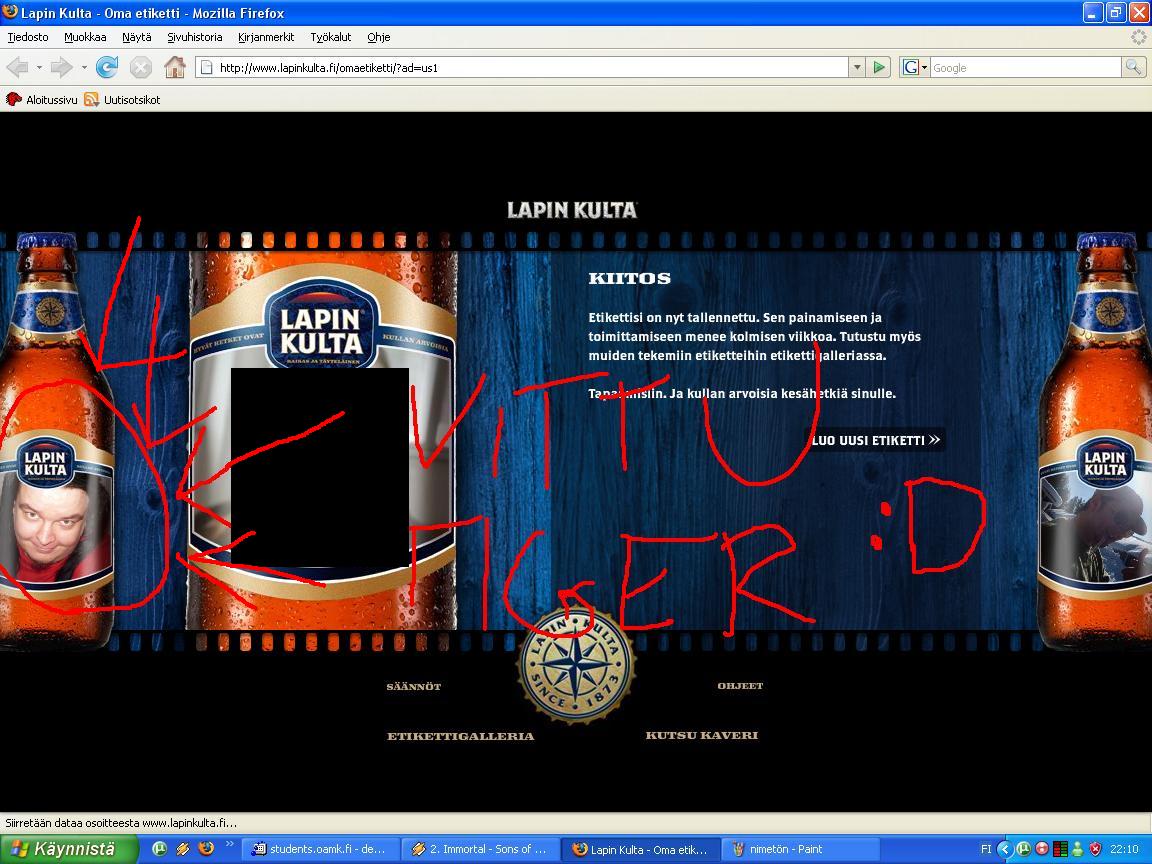Click the Käynnistä start button
1152x864 pixels.
tap(68, 849)
